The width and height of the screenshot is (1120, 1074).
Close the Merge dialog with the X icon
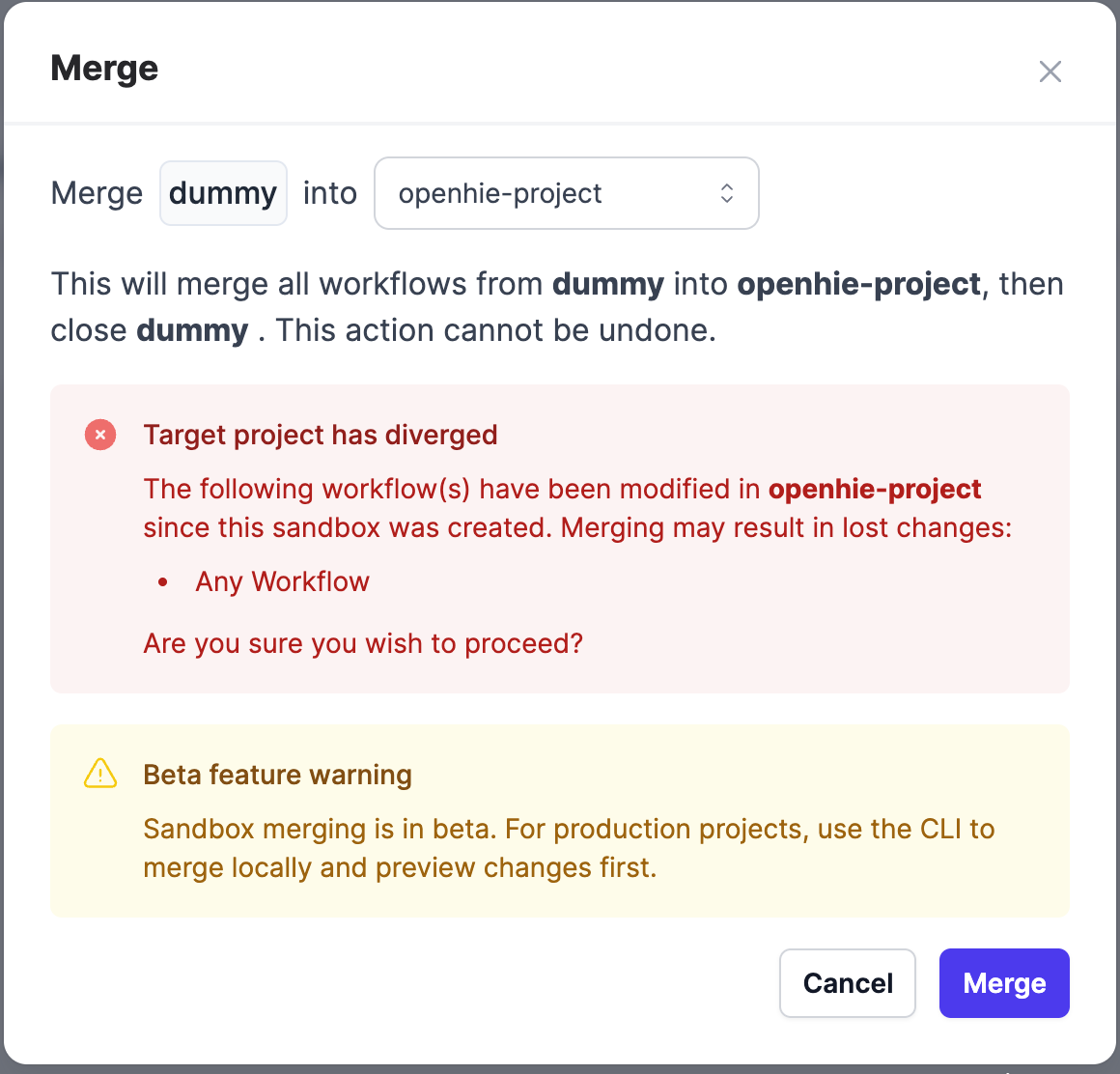(x=1050, y=71)
